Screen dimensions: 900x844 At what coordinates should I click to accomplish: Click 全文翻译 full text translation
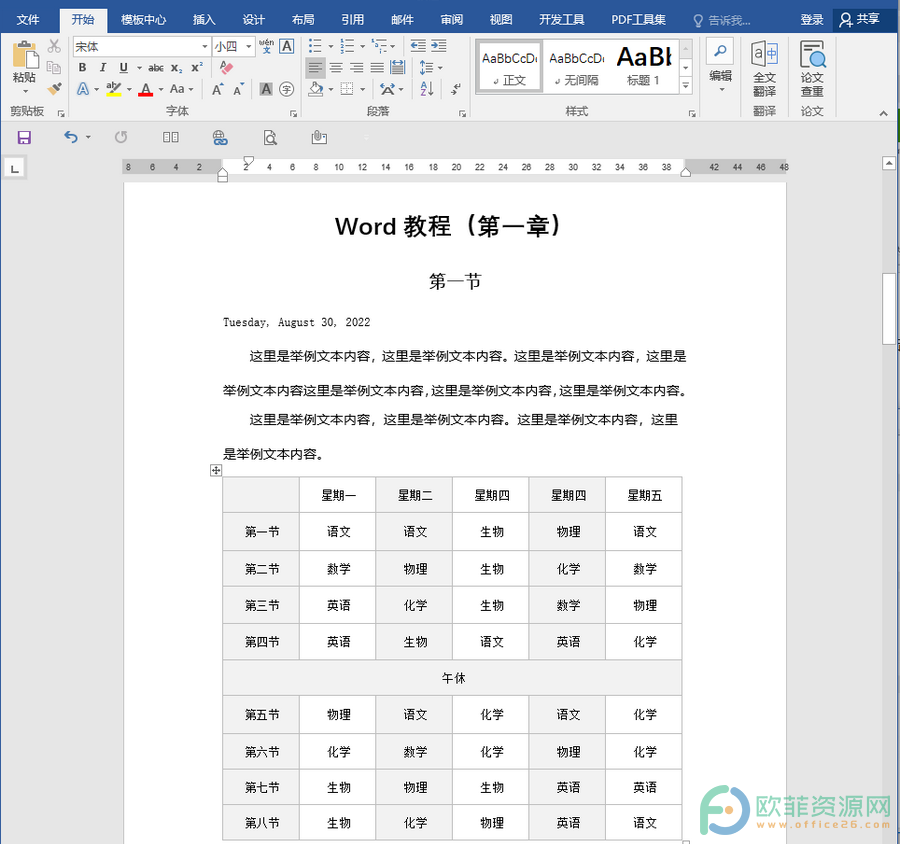pos(765,68)
